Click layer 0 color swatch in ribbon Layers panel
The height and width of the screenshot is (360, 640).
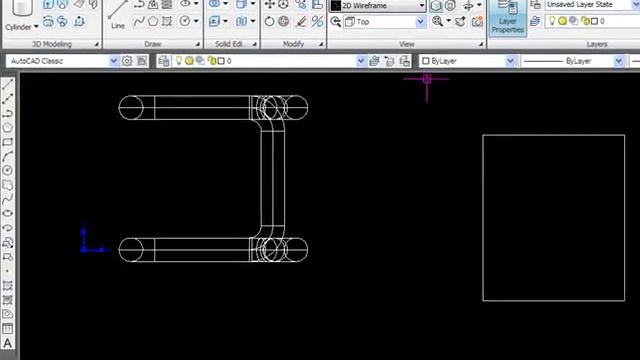(594, 21)
